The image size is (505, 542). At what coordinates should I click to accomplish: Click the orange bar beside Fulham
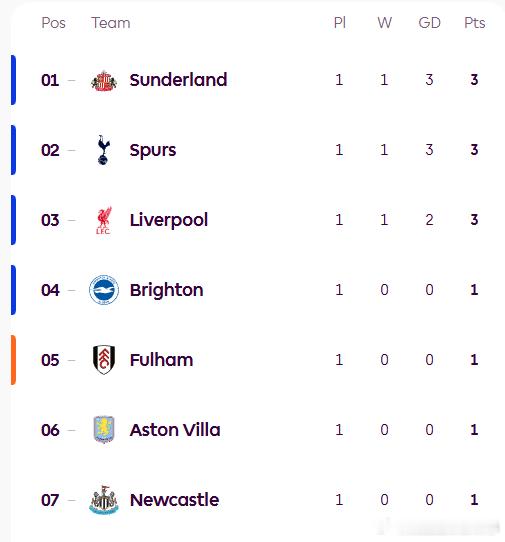point(13,360)
